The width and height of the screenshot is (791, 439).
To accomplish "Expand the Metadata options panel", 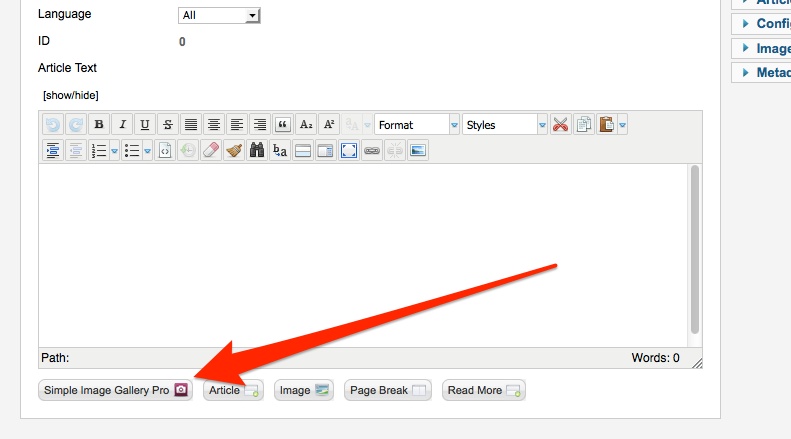I will 762,73.
